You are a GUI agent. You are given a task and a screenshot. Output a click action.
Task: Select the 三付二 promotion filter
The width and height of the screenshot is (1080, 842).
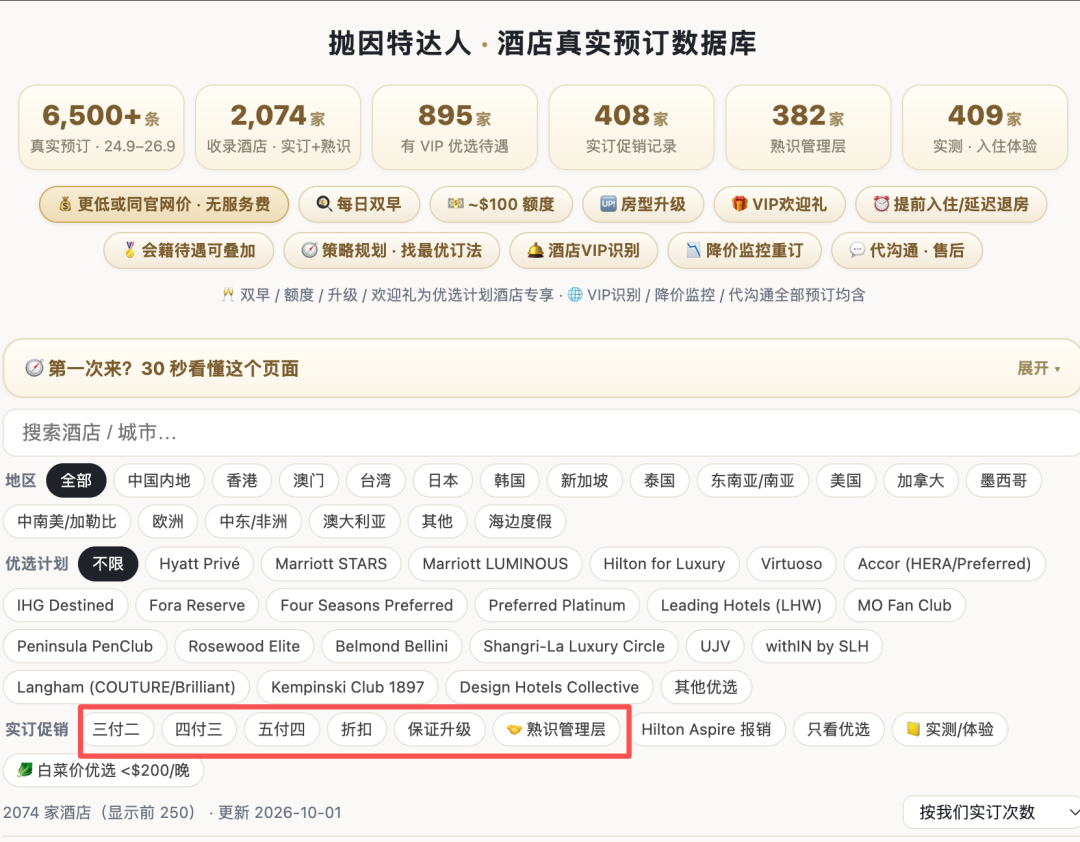coord(116,729)
